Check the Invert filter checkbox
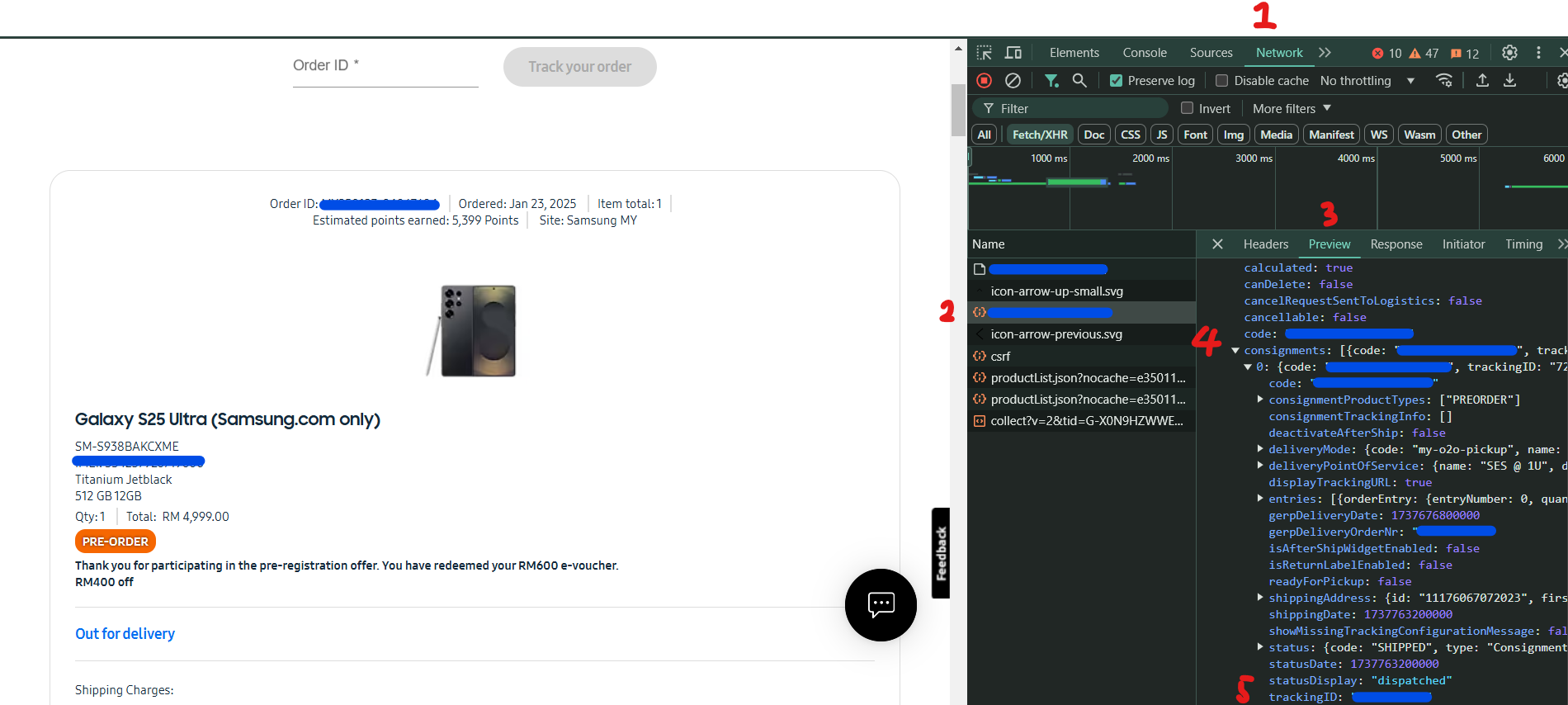The image size is (1568, 705). 1187,108
